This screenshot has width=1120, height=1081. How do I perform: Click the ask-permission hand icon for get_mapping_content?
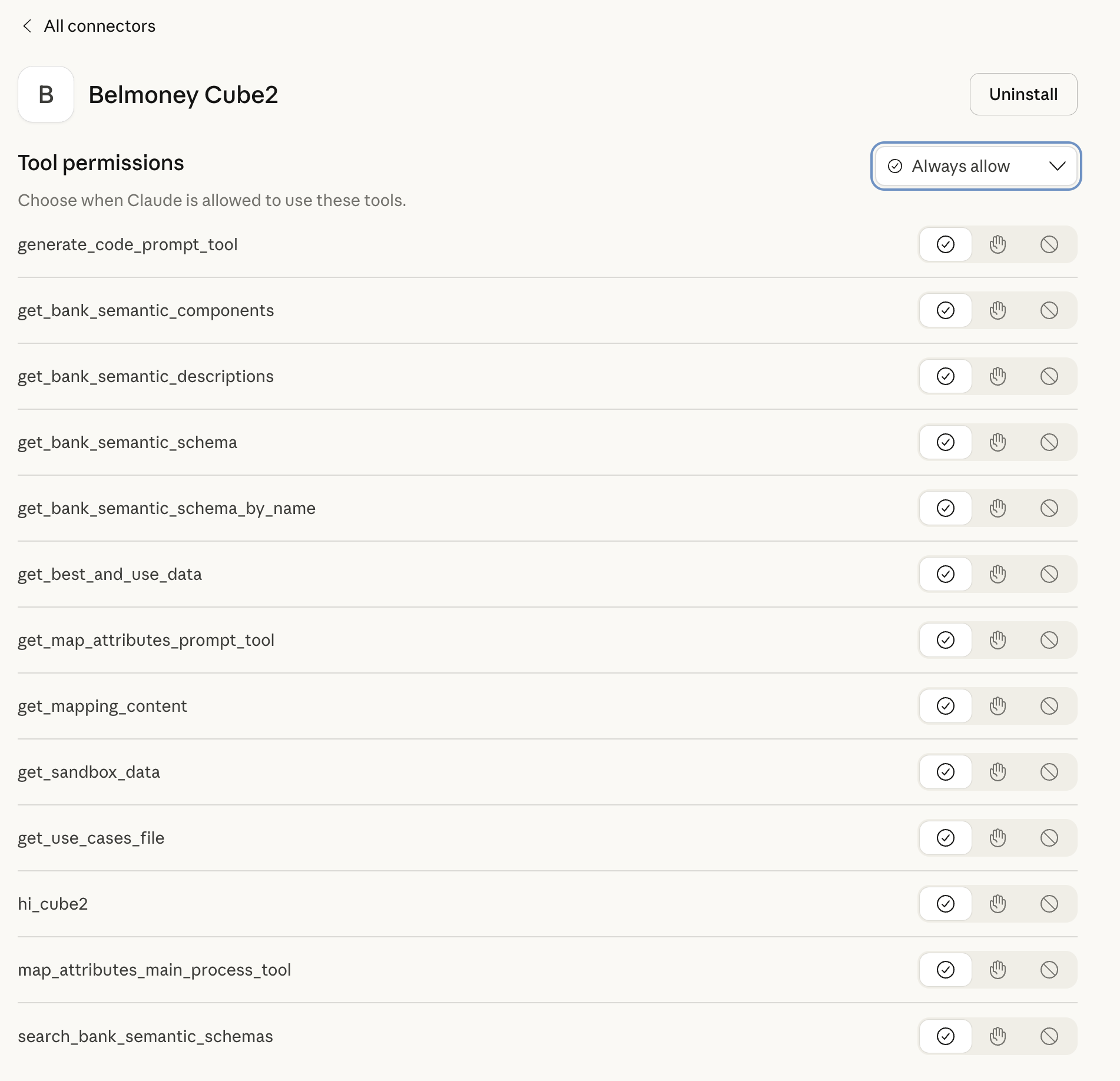(x=998, y=705)
